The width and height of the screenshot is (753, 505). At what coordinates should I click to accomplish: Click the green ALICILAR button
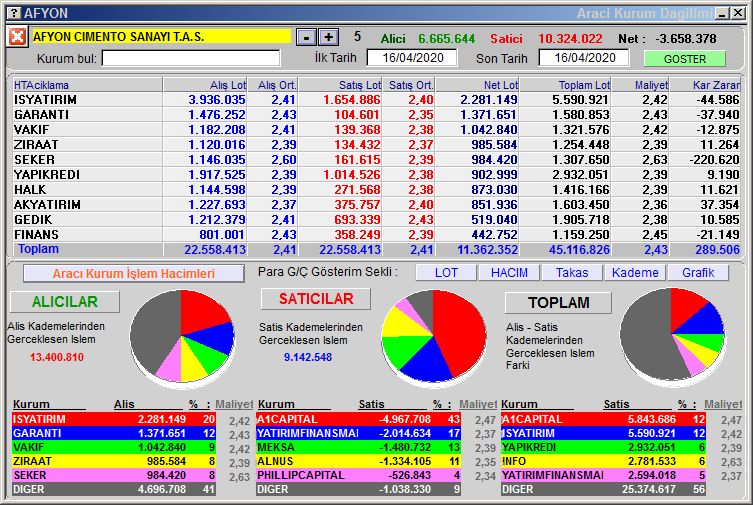click(x=65, y=302)
